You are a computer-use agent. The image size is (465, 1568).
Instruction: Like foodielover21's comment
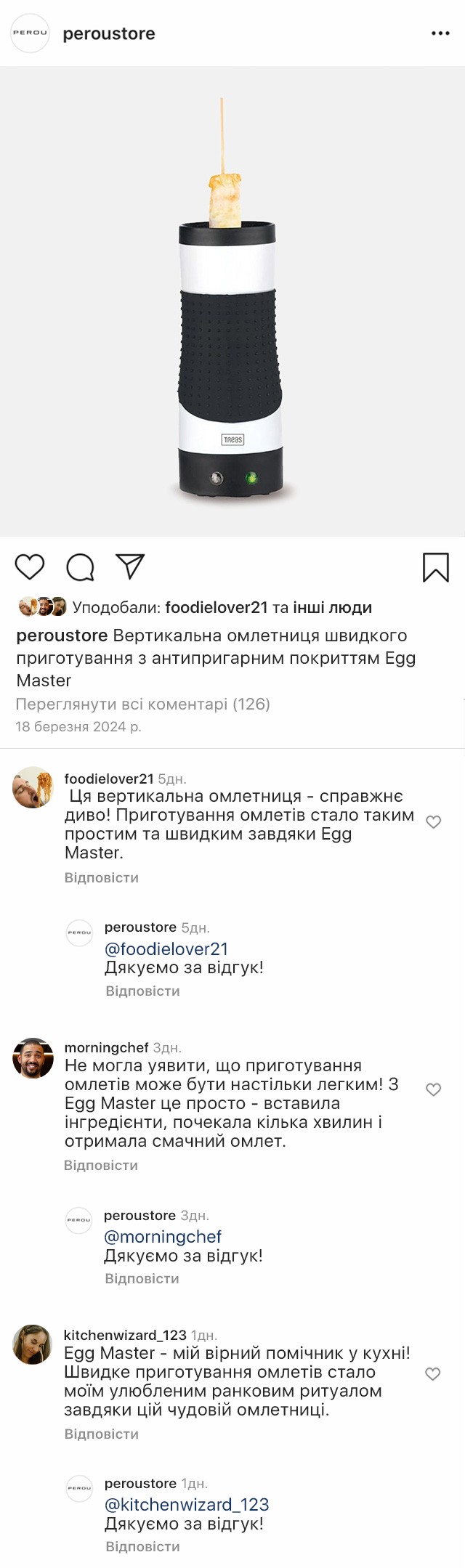(433, 822)
